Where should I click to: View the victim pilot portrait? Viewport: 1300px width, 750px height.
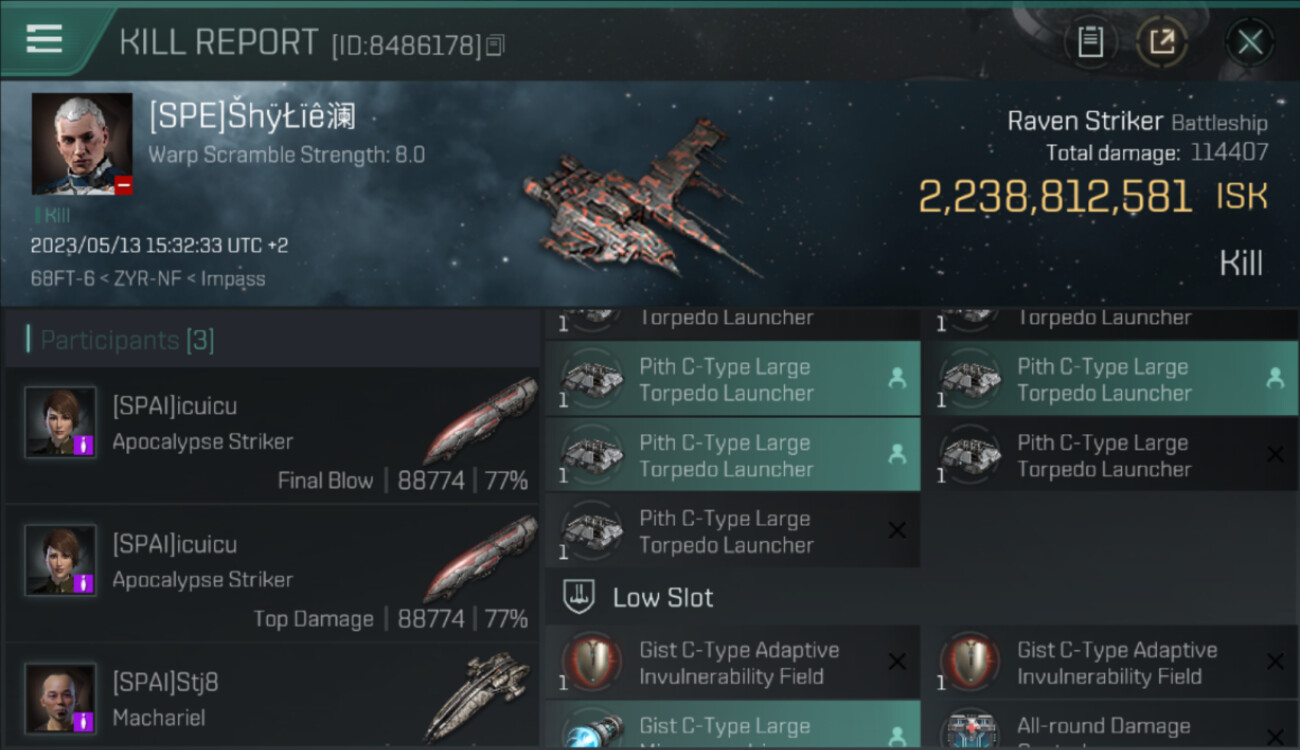(x=82, y=144)
